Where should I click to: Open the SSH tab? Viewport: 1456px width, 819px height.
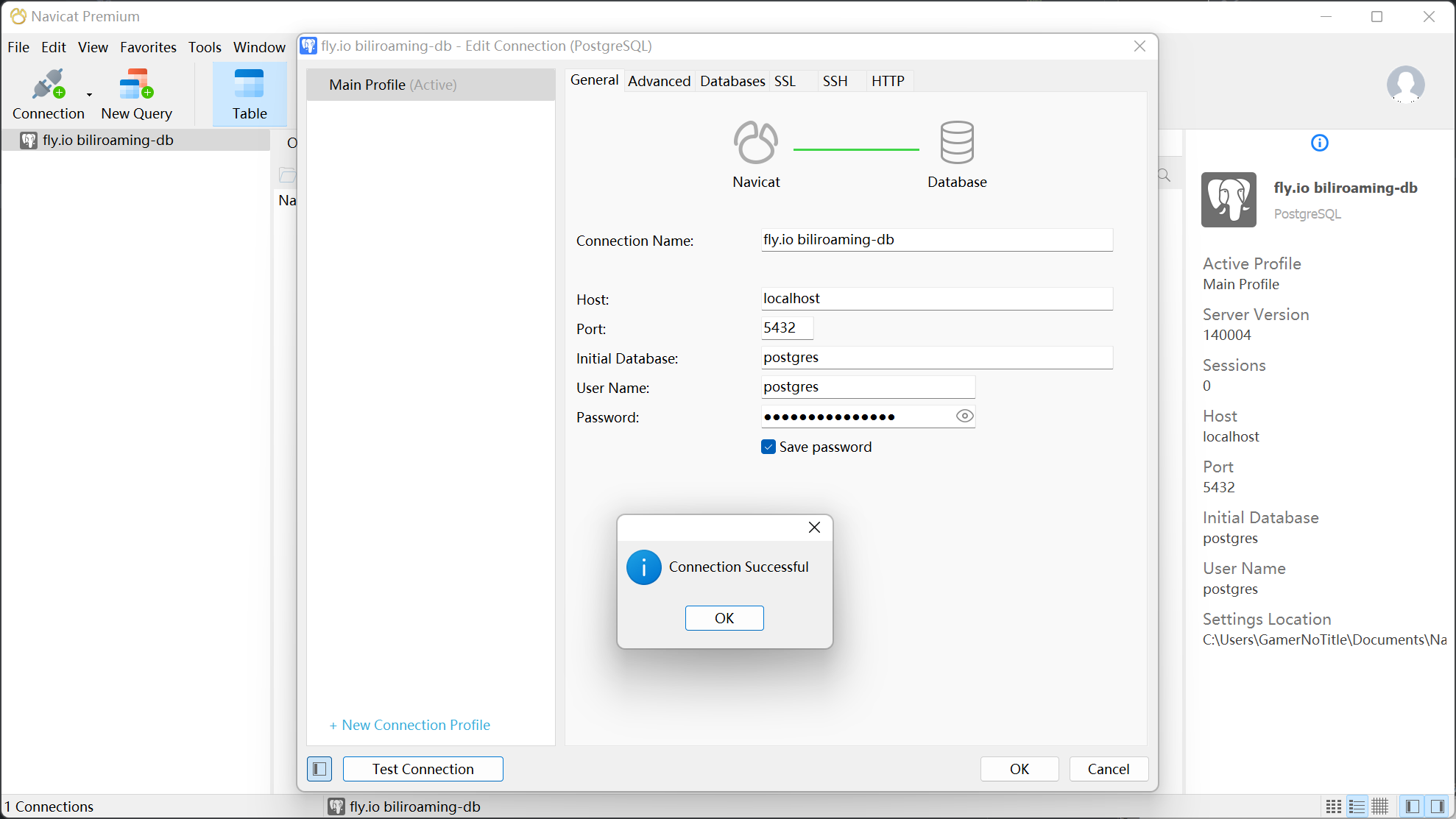[835, 81]
